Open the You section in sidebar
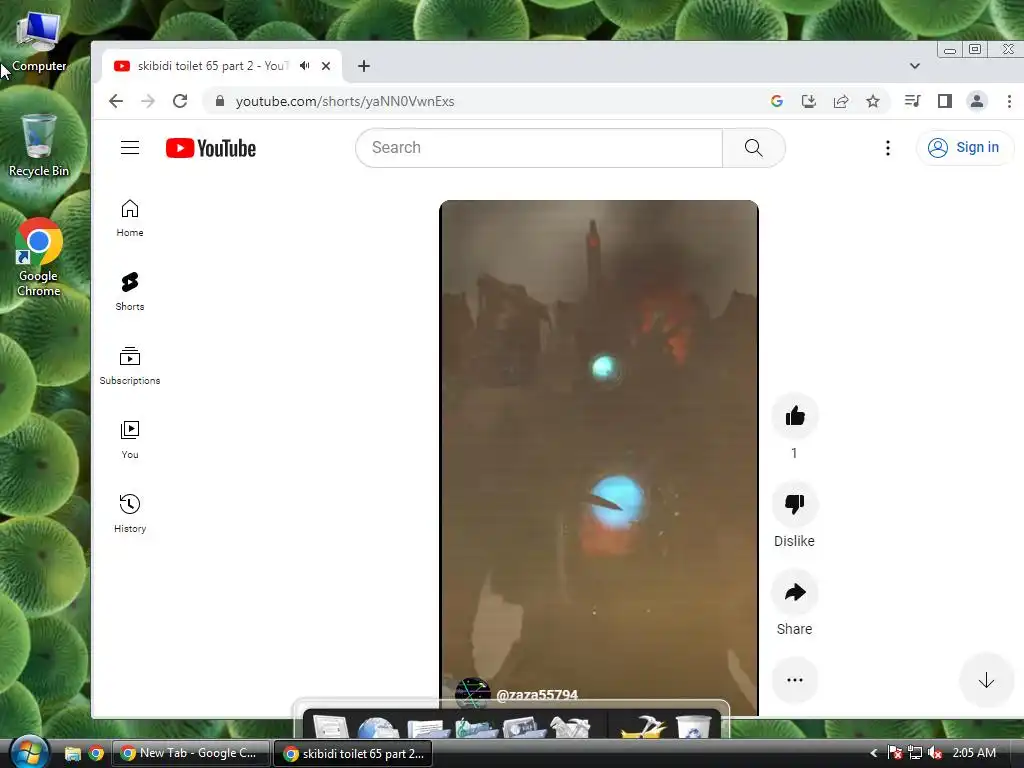 point(130,440)
